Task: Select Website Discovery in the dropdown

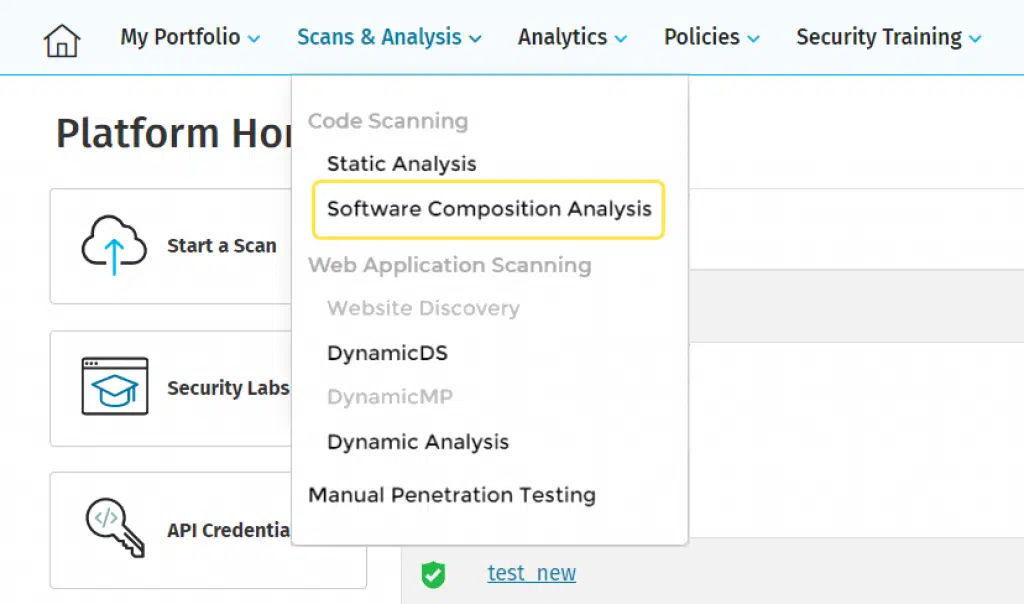Action: click(423, 308)
